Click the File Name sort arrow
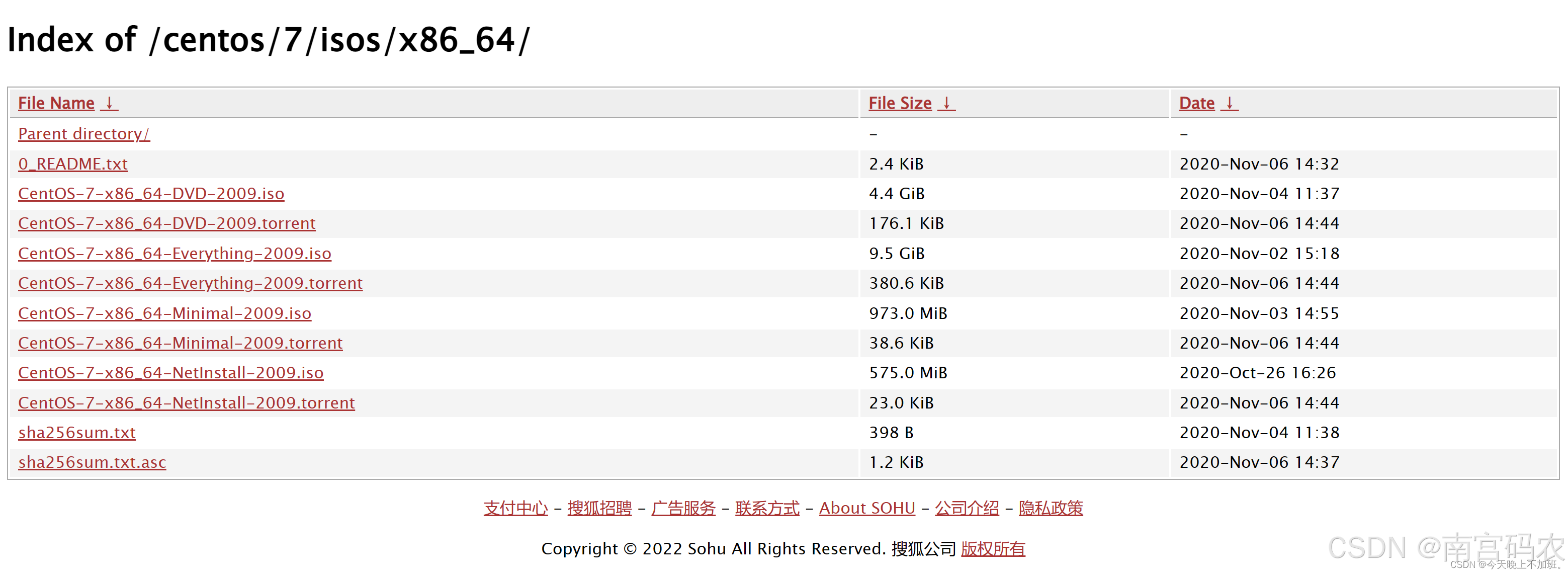Image resolution: width=1568 pixels, height=574 pixels. pos(109,103)
